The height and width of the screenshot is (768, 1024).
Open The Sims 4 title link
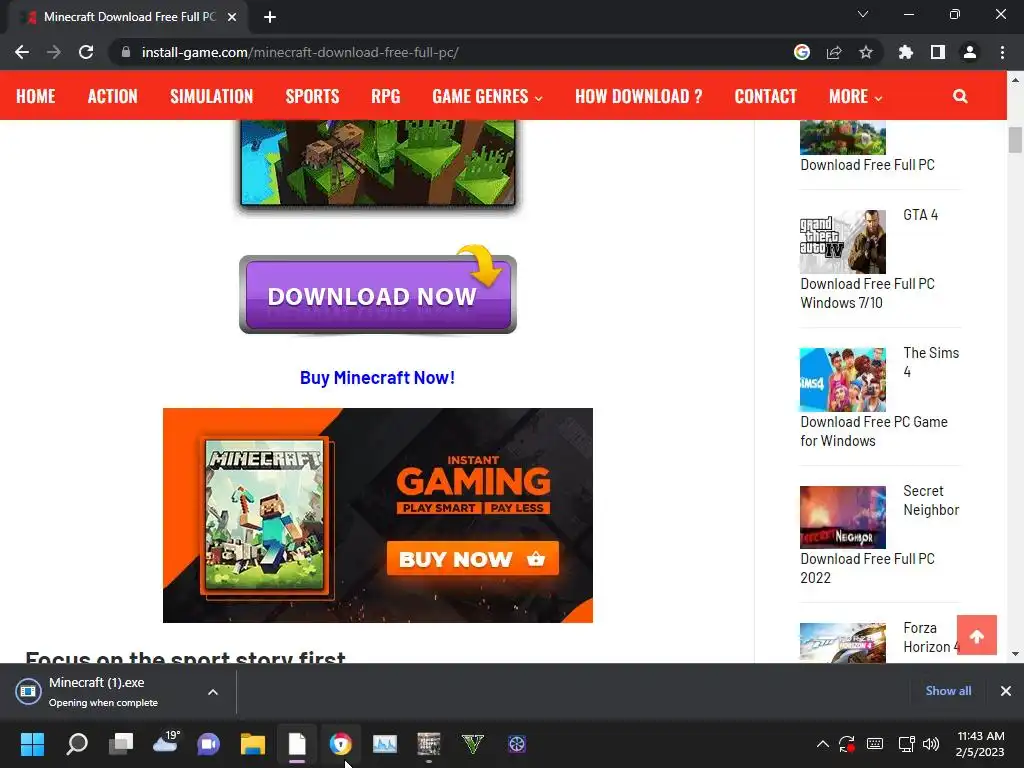click(931, 362)
